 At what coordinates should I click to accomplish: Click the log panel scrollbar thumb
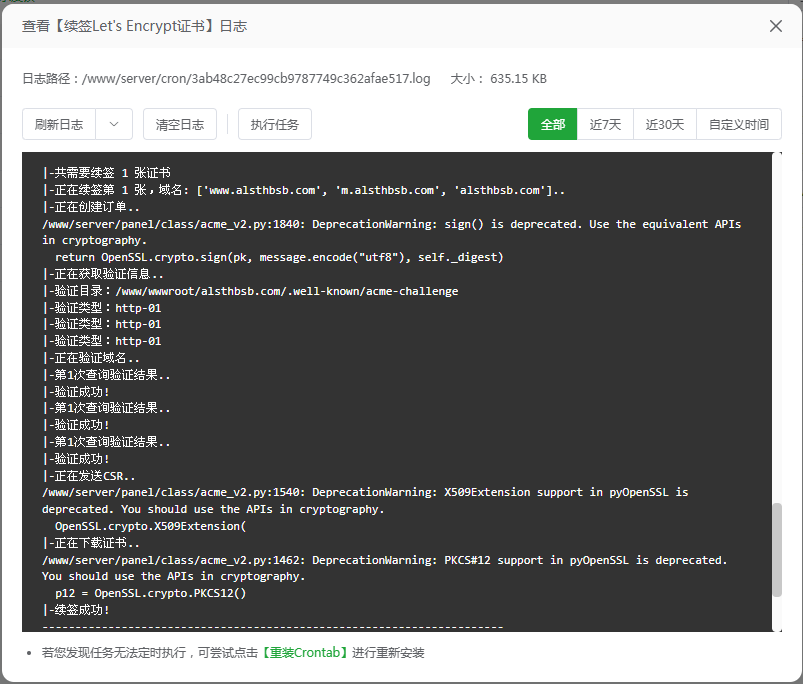777,550
